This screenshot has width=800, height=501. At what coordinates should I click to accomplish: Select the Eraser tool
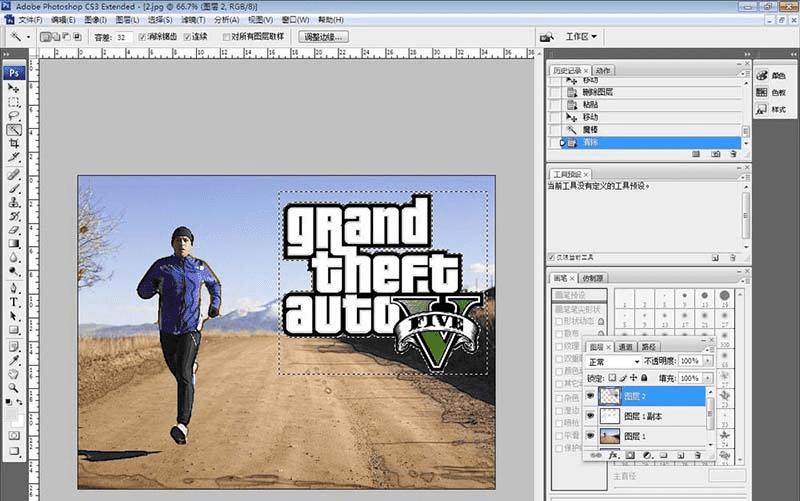(14, 230)
